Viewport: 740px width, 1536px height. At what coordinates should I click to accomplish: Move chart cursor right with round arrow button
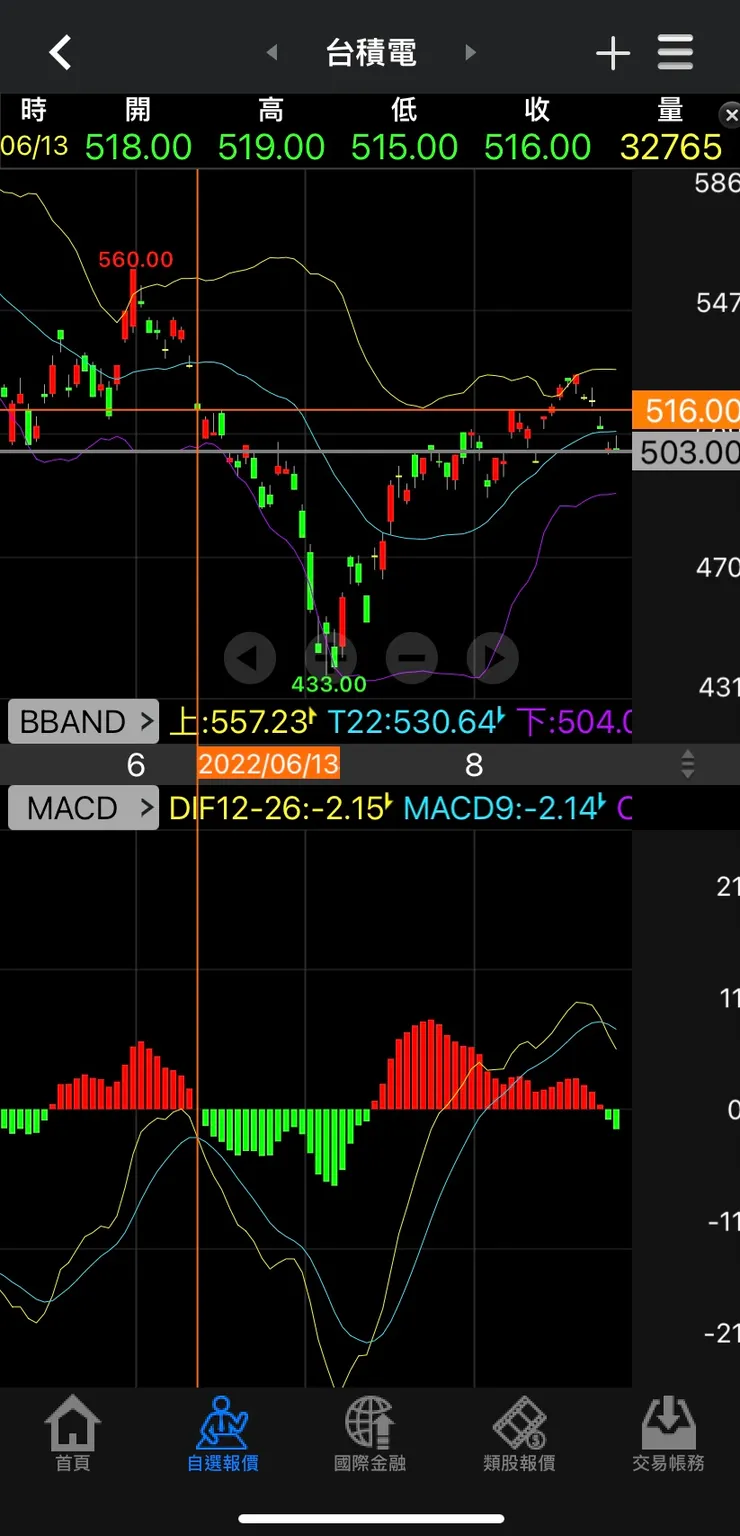pos(493,658)
